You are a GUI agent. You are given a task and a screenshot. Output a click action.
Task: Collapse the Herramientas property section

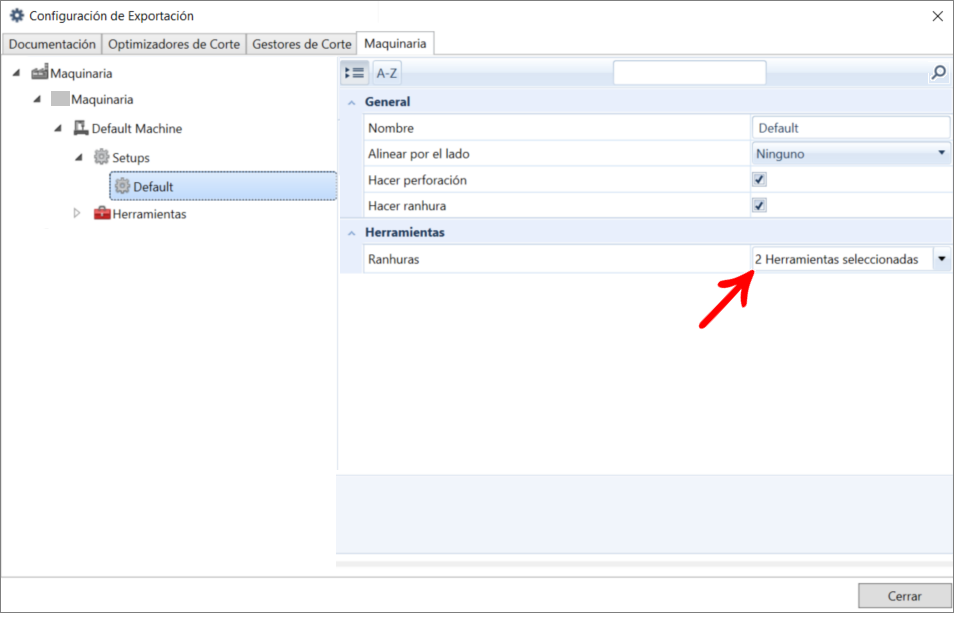click(x=352, y=233)
